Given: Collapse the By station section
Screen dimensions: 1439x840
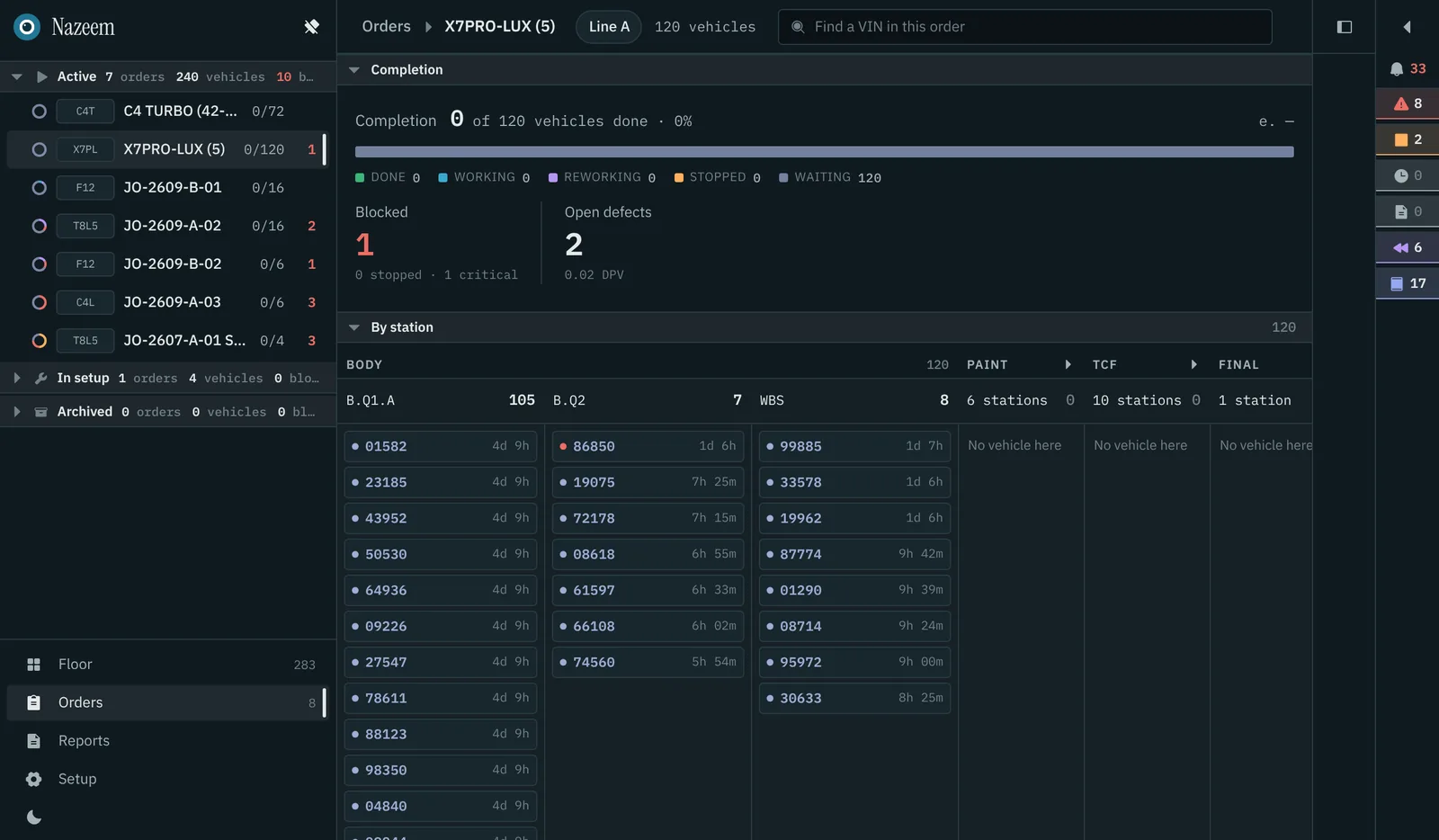Looking at the screenshot, I should point(353,327).
